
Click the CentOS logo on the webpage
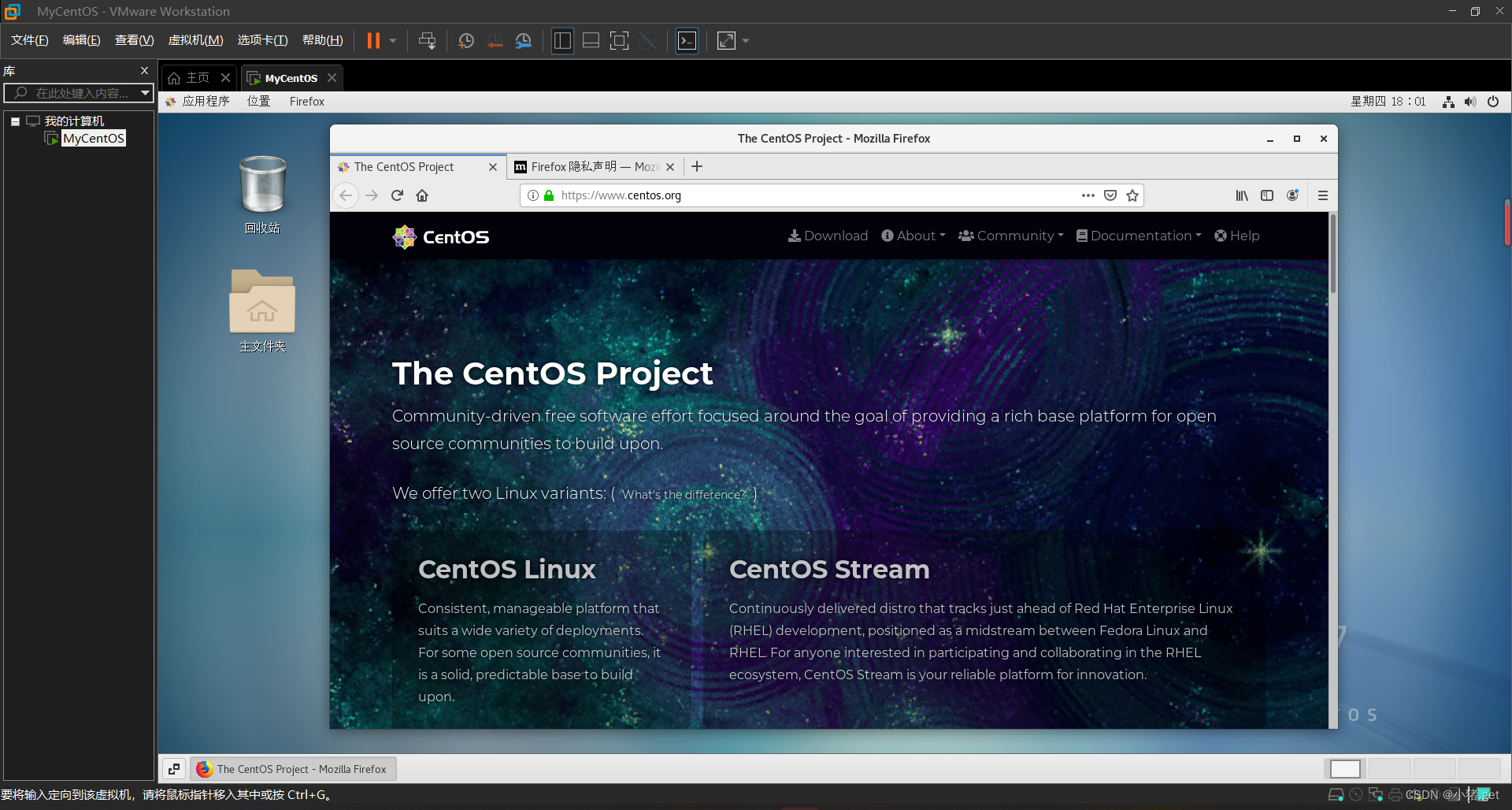441,236
